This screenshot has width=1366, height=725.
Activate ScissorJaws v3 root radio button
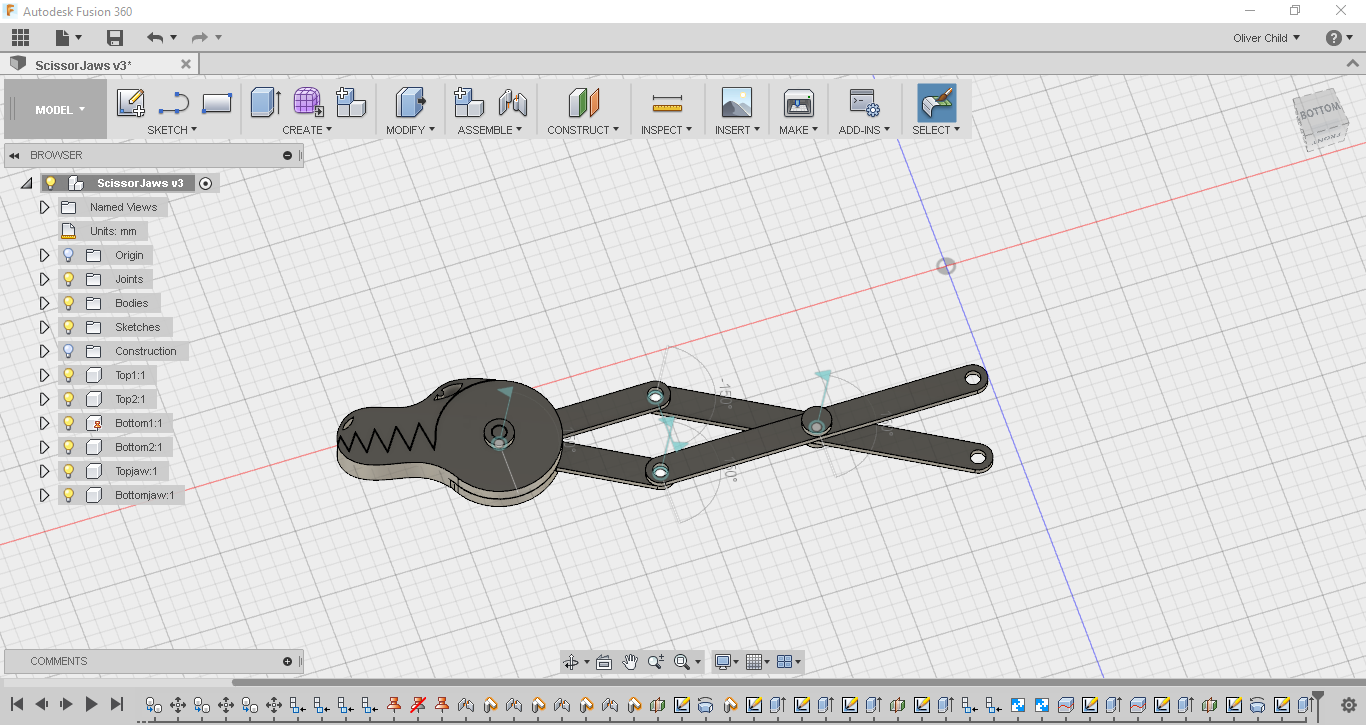tap(206, 183)
